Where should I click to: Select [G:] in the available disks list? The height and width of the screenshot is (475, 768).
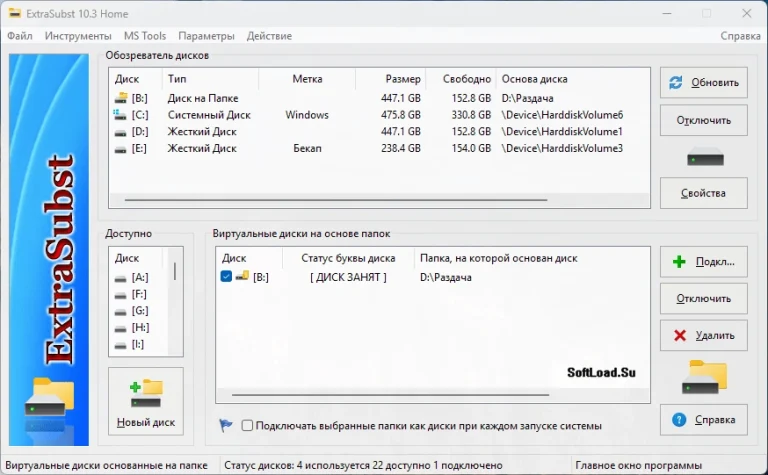140,311
